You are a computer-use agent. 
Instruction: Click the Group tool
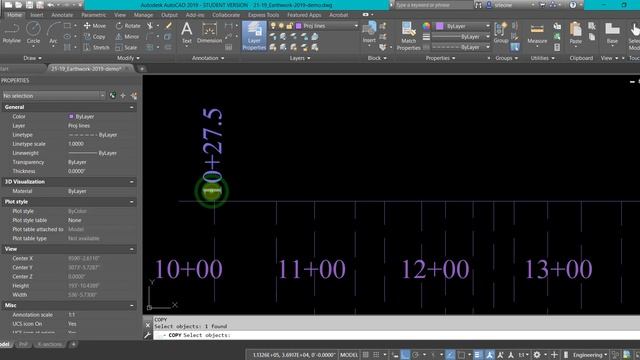click(x=500, y=33)
